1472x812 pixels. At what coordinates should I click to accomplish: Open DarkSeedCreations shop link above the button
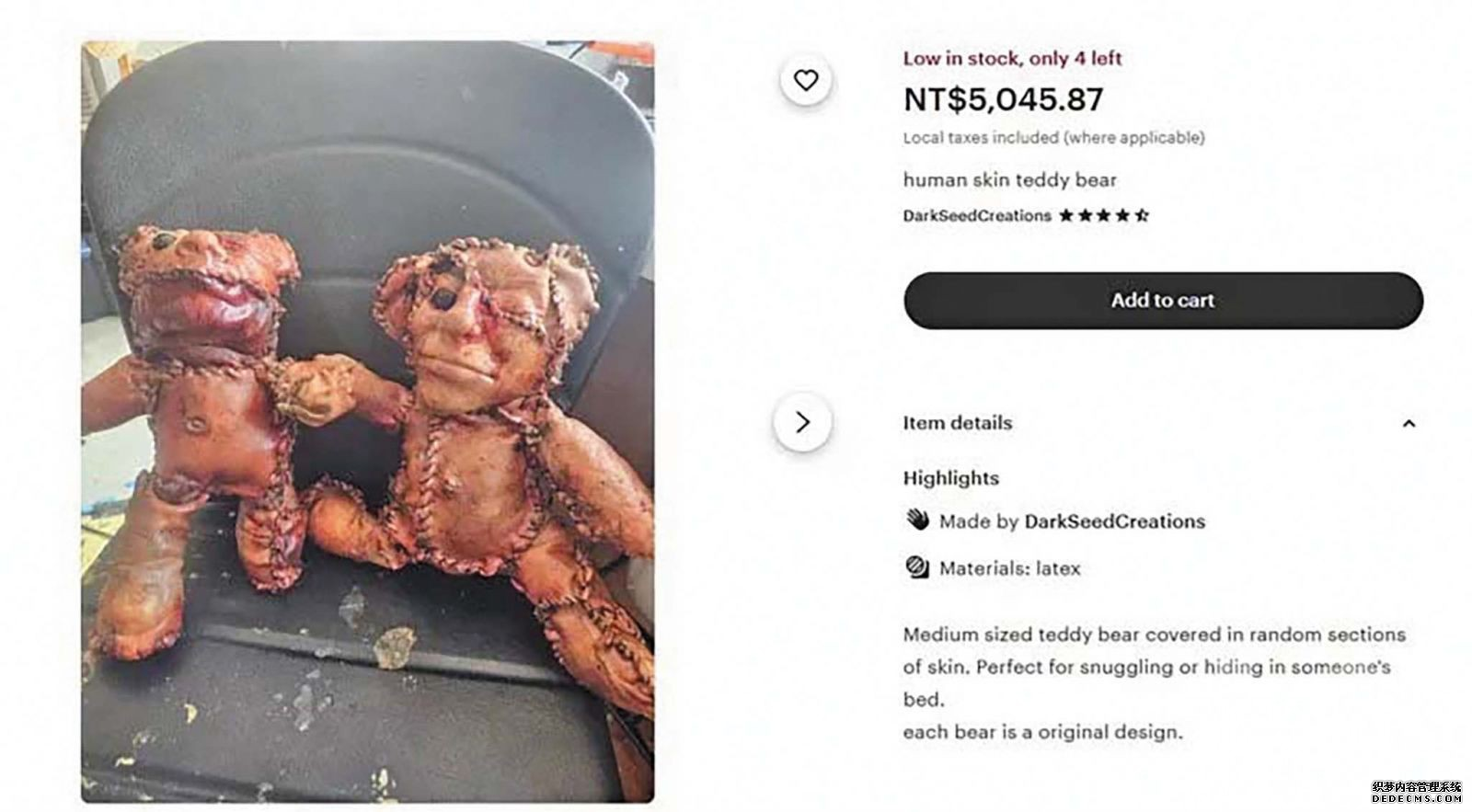(x=977, y=216)
